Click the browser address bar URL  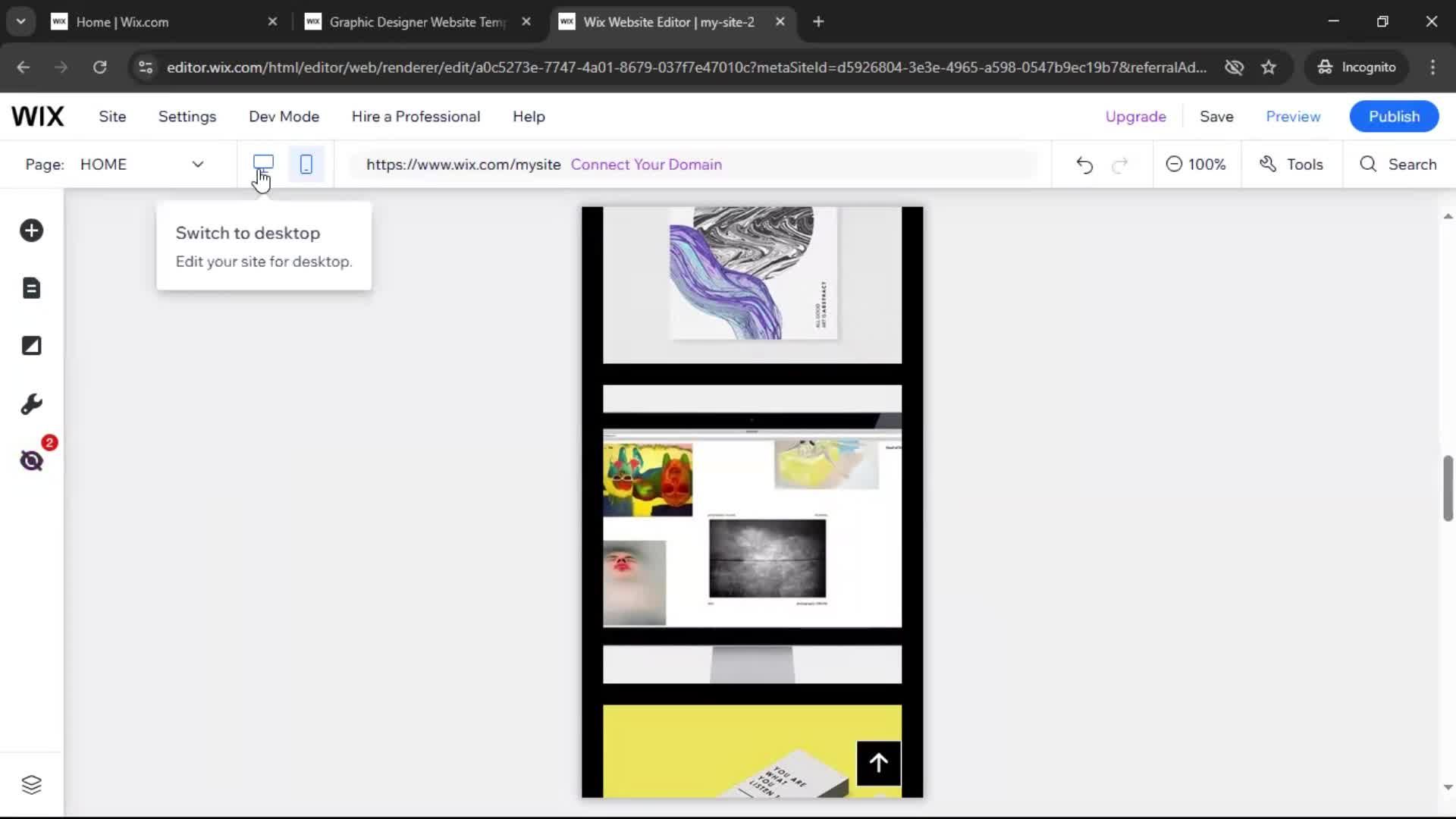click(686, 67)
